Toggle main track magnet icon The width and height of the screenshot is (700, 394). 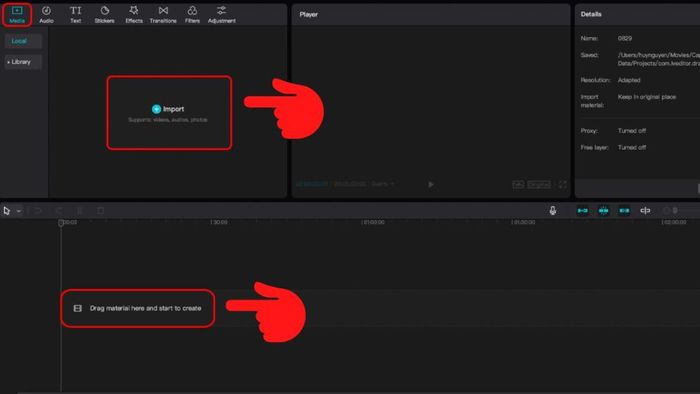[583, 211]
